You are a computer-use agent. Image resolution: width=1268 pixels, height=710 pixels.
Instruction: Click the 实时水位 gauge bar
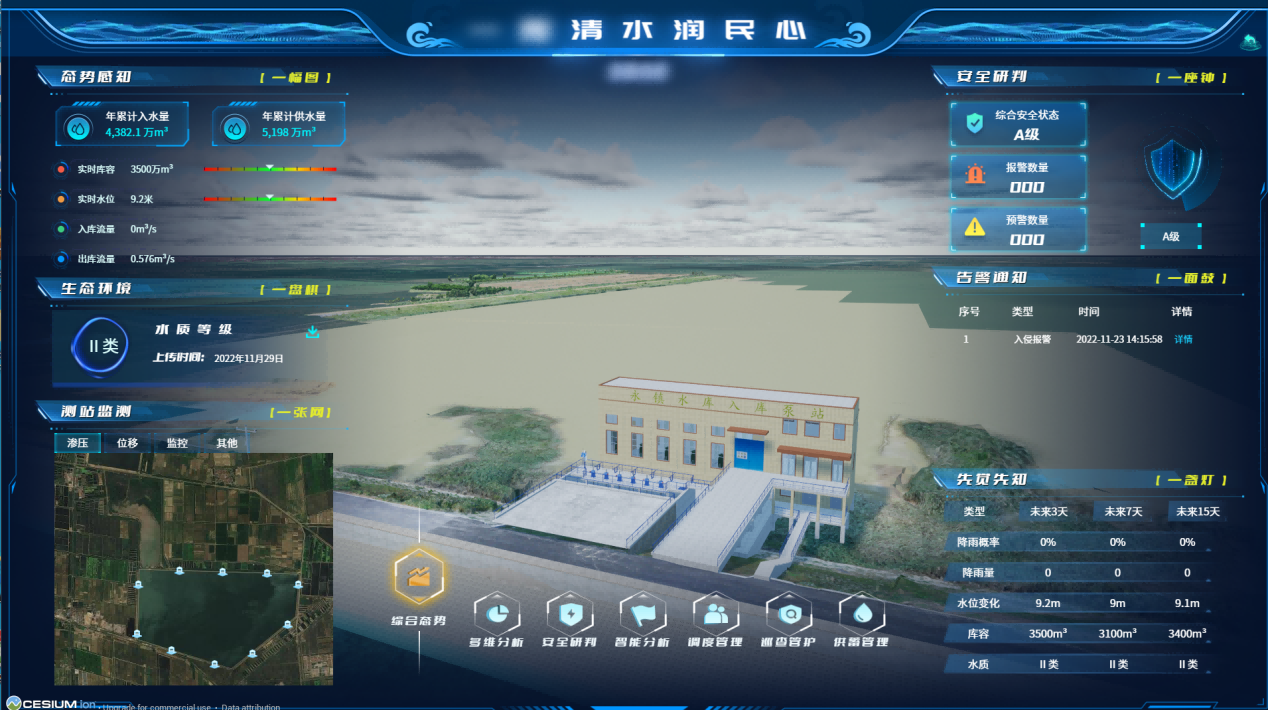270,198
